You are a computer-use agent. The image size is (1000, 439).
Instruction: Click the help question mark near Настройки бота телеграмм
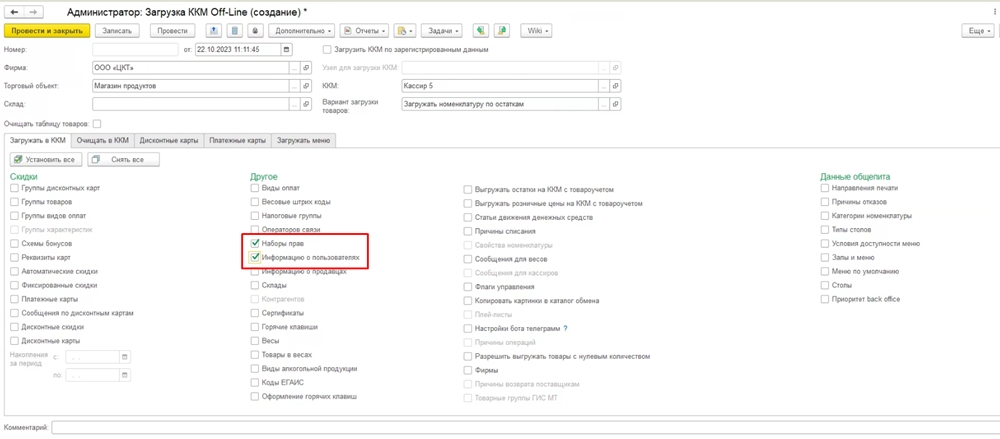565,328
